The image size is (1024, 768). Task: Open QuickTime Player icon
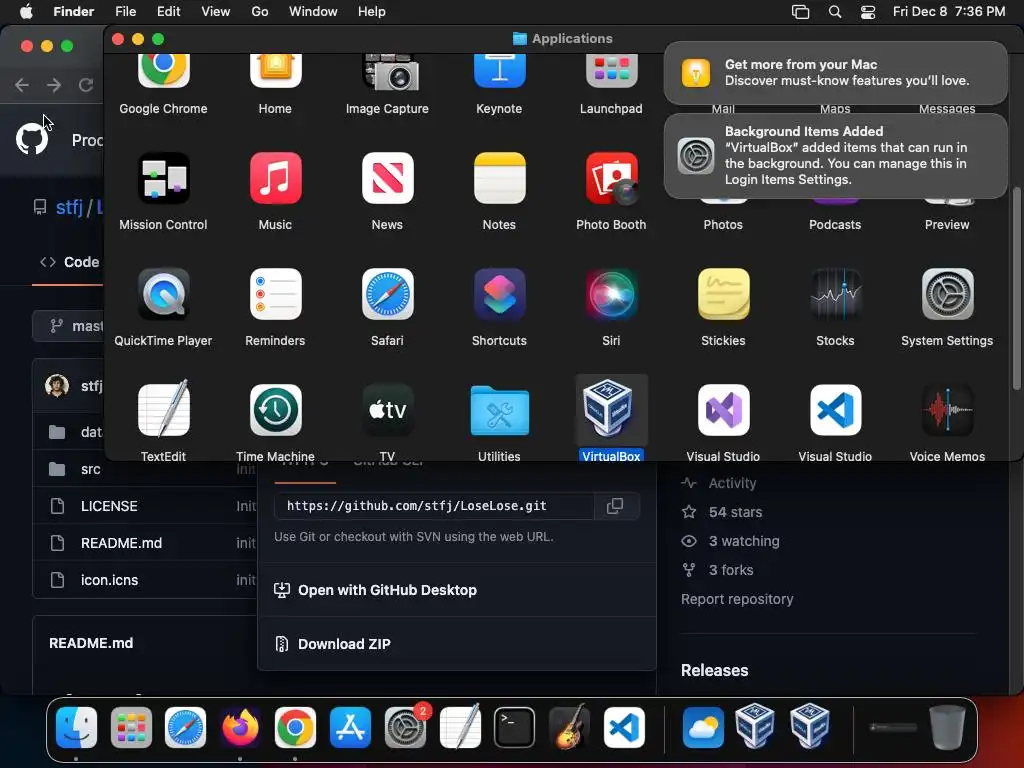point(163,294)
